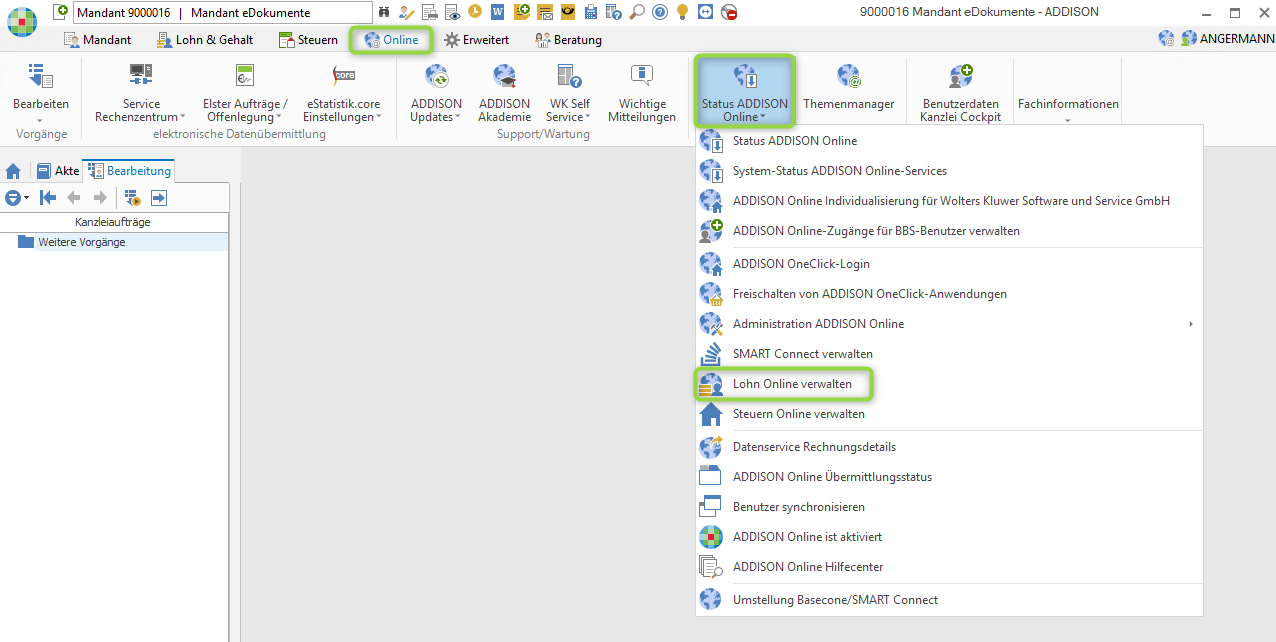Click the globe with red minus icon

pos(729,12)
